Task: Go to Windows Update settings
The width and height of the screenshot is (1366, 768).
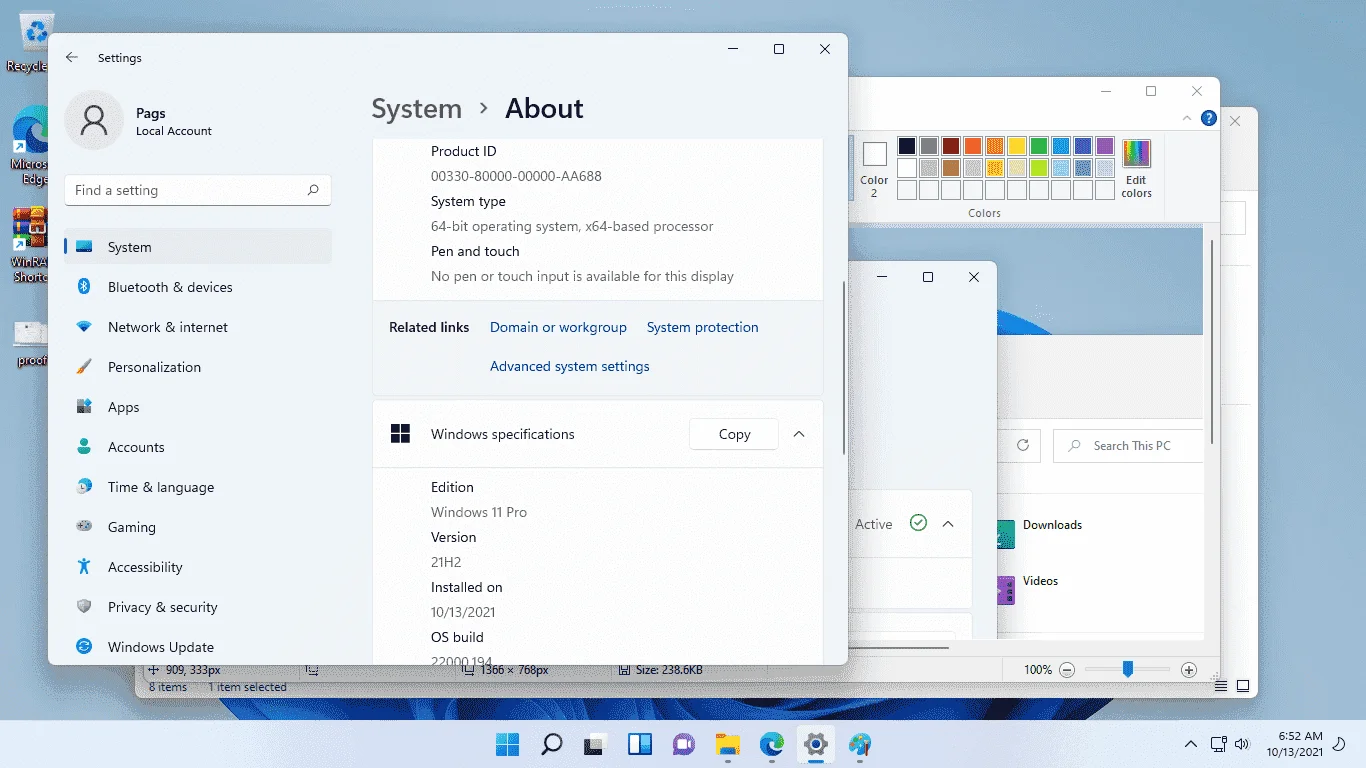Action: coord(197,647)
